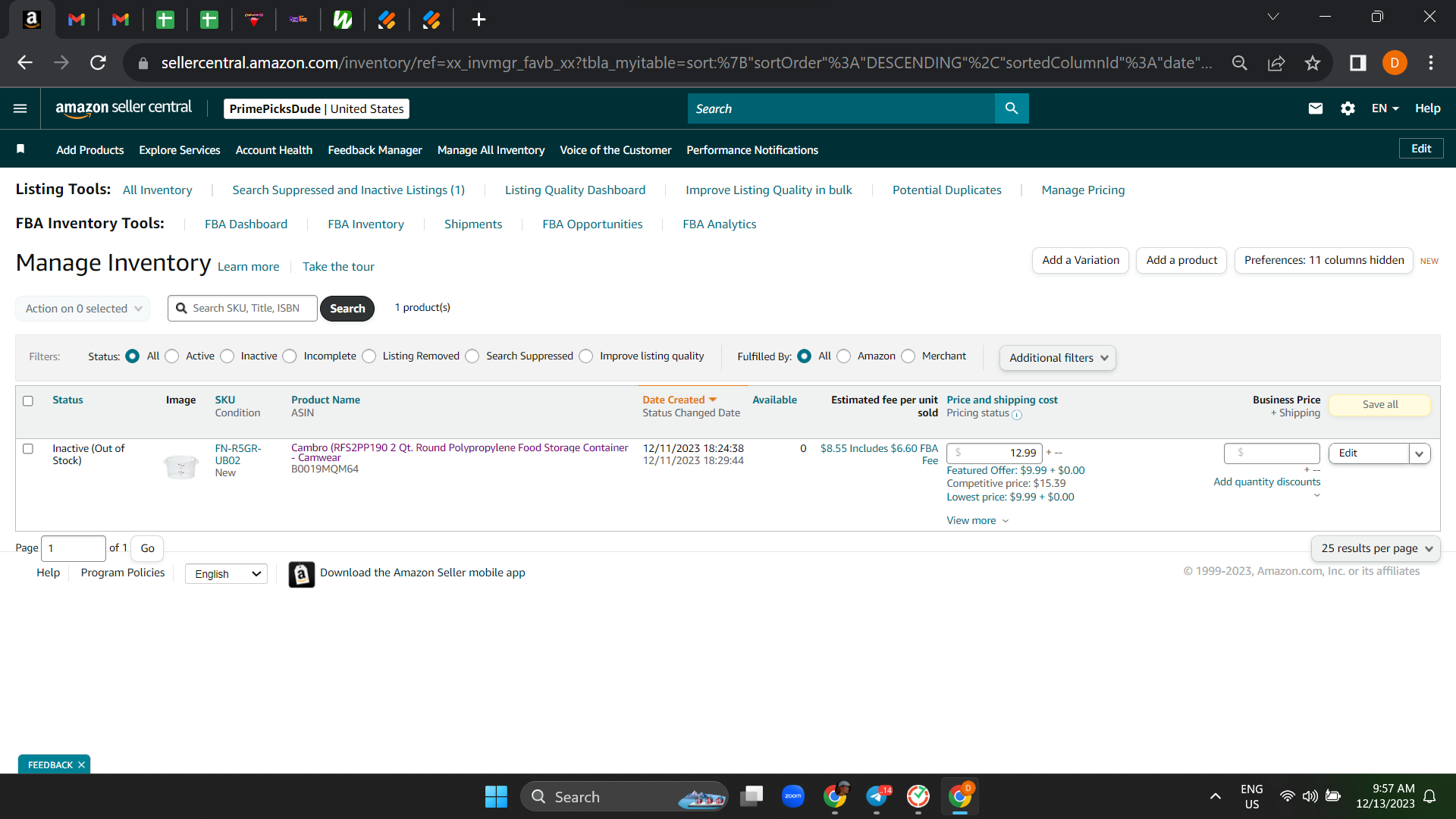Image resolution: width=1456 pixels, height=819 pixels.
Task: Open Account Health menu item
Action: point(274,150)
